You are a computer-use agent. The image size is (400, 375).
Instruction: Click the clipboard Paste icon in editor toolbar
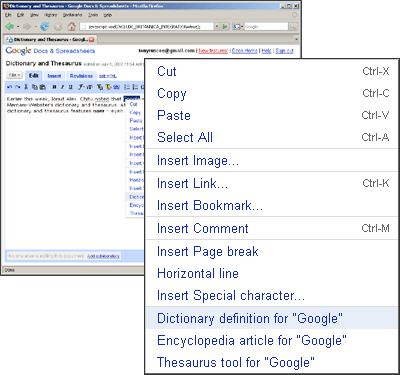click(43, 87)
